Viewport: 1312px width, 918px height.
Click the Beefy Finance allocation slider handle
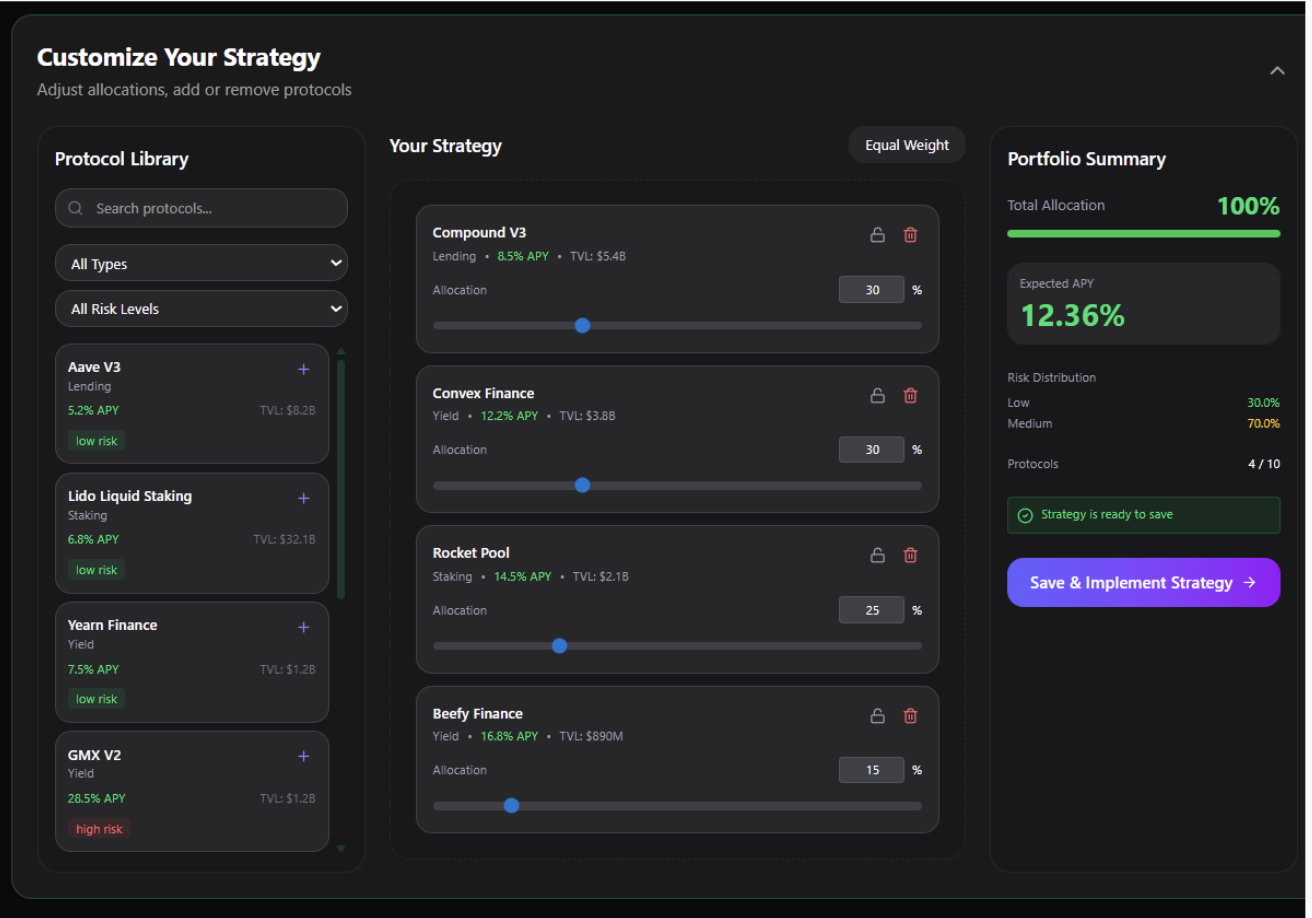pos(511,805)
